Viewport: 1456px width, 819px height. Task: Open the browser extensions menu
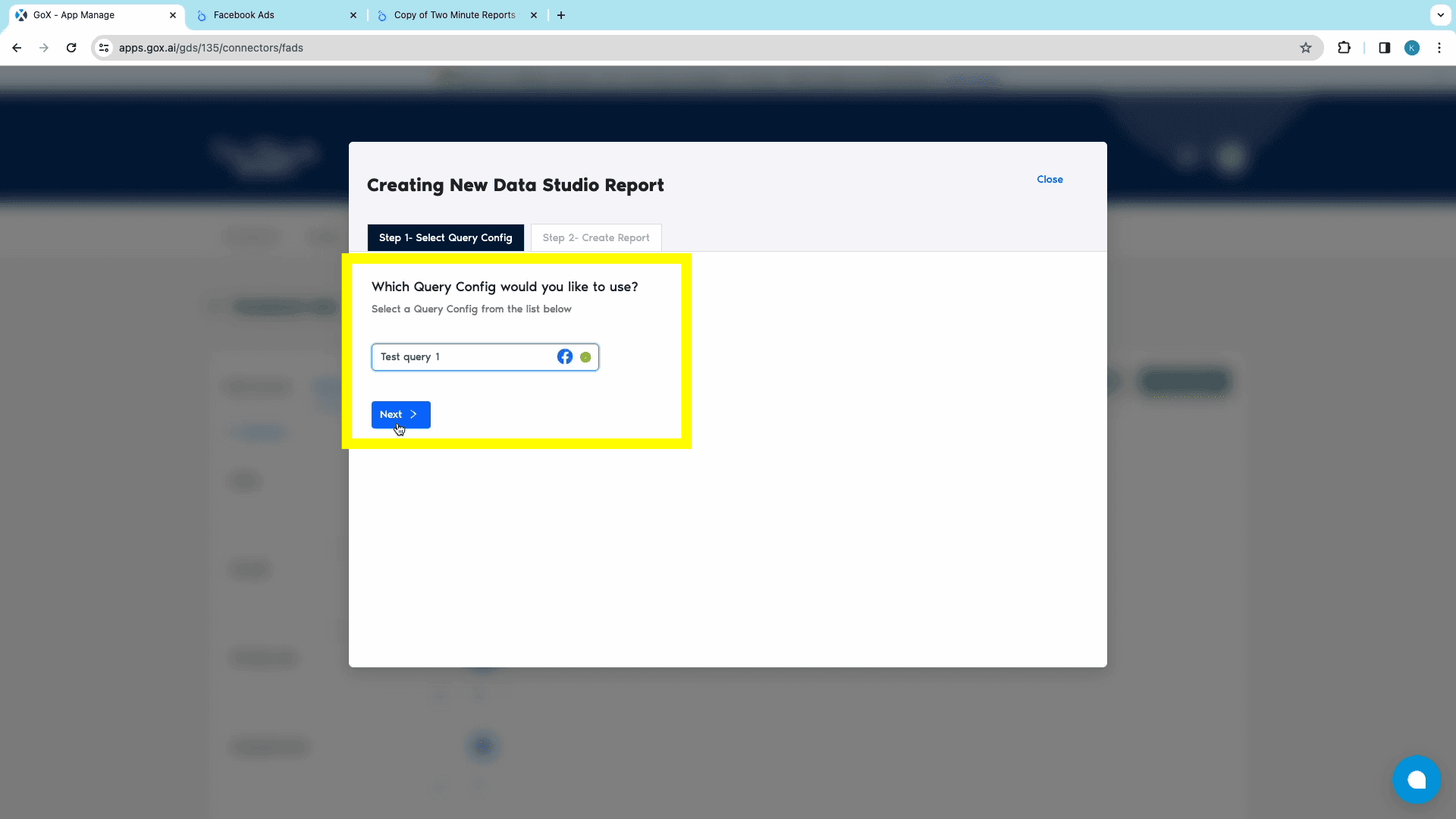click(x=1344, y=48)
